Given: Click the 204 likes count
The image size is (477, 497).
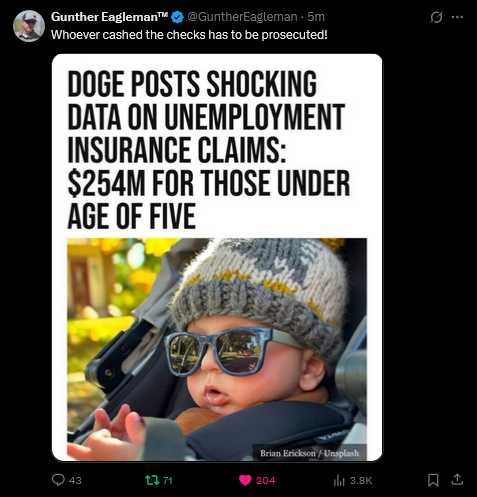Looking at the screenshot, I should click(265, 480).
